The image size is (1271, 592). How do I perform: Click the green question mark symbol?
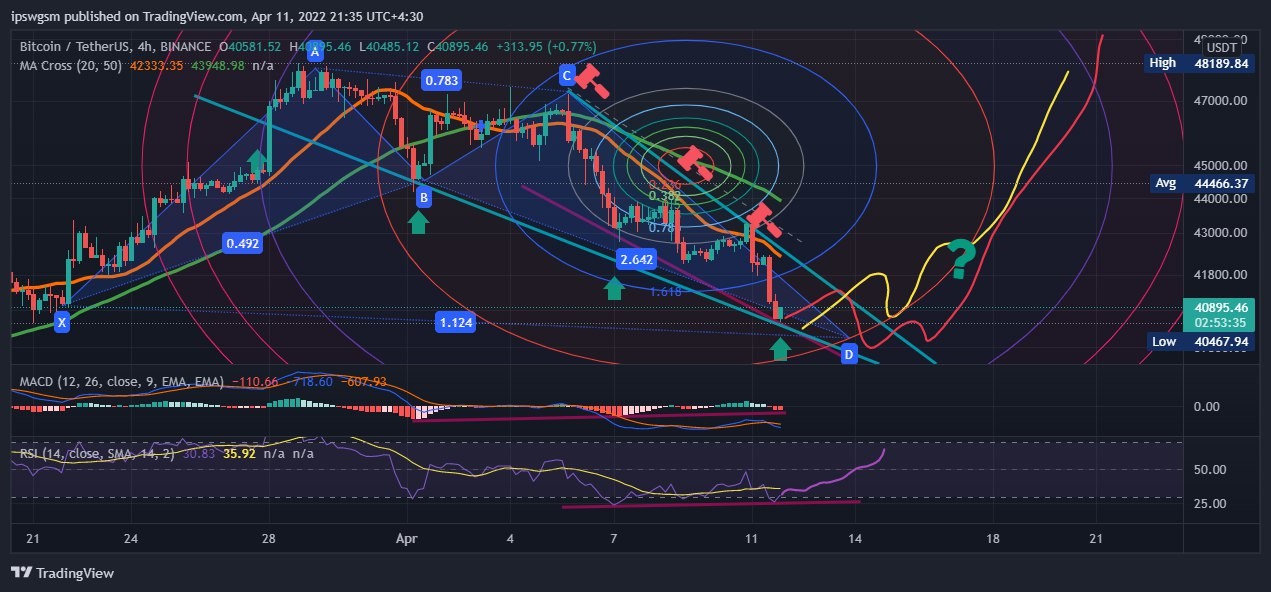point(960,259)
